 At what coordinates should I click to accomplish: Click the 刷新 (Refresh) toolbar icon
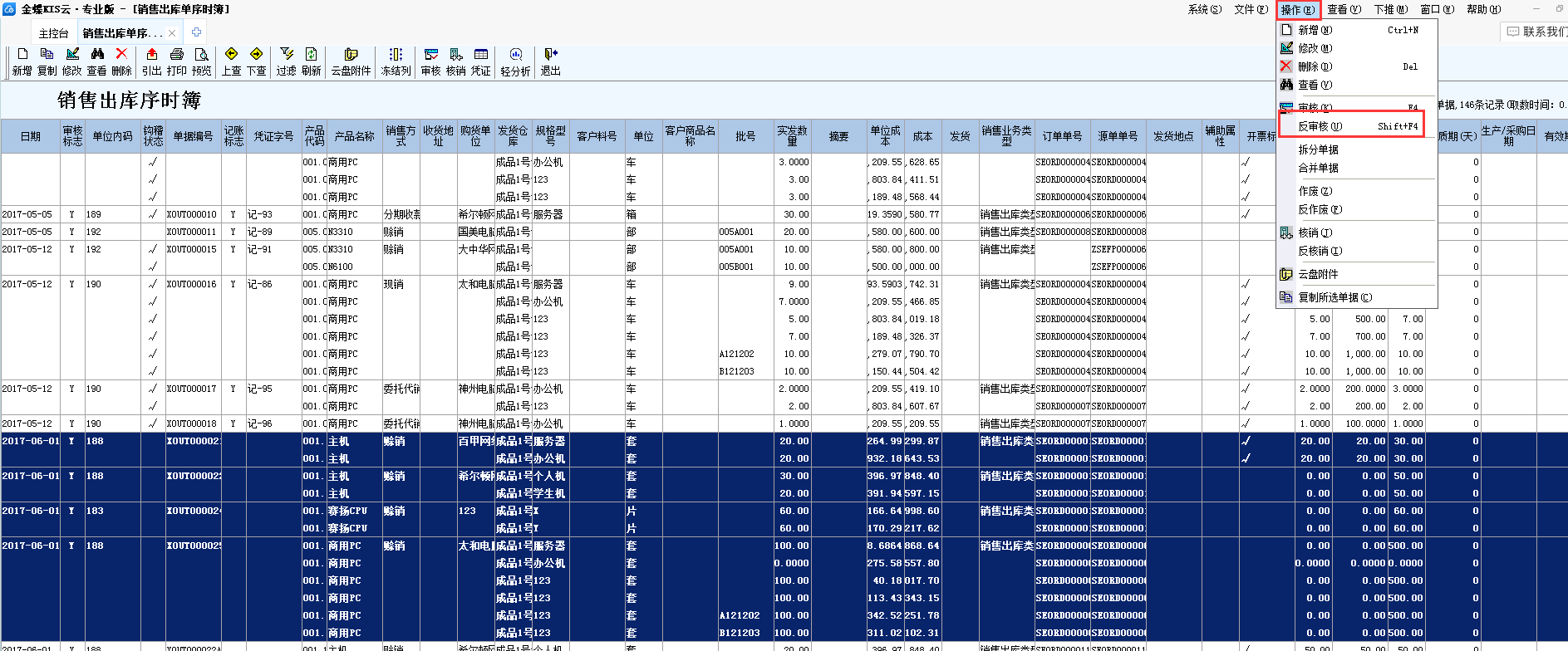(311, 61)
